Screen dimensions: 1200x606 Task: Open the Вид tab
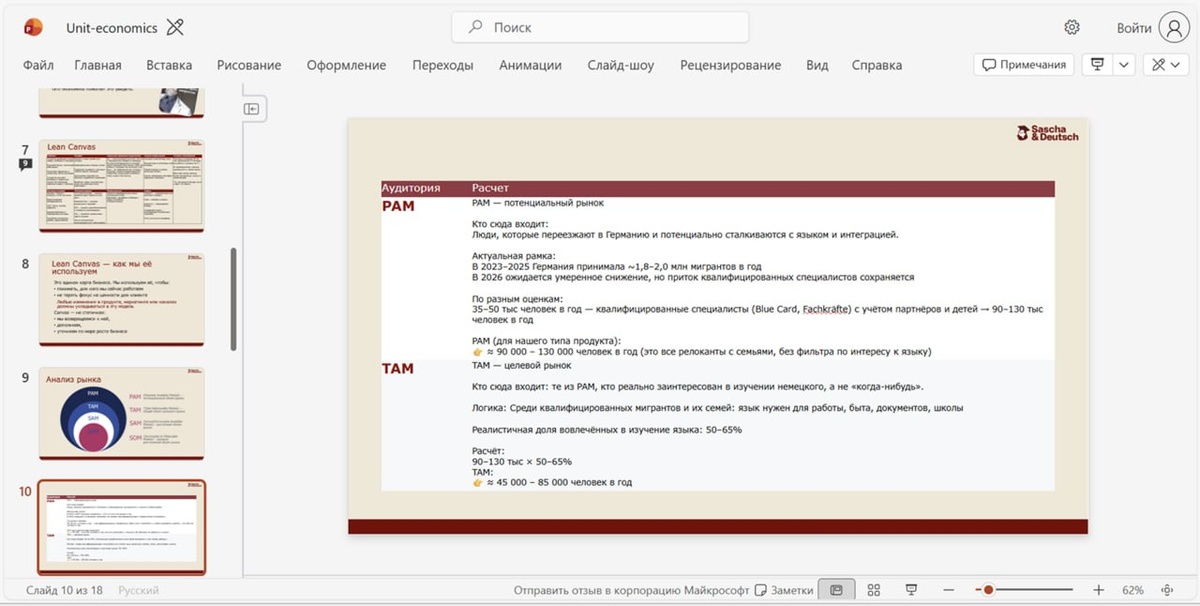pyautogui.click(x=817, y=65)
